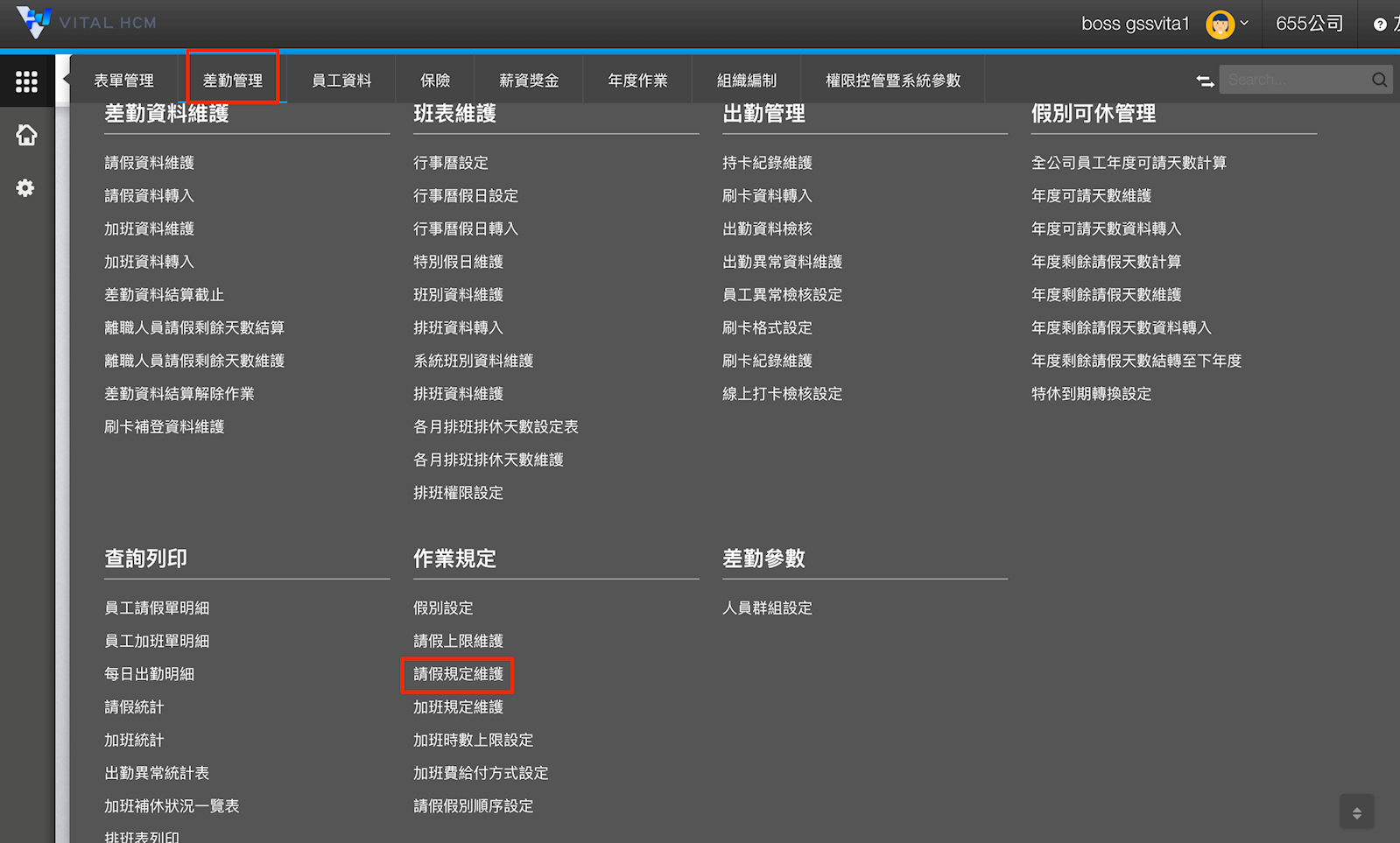This screenshot has height=843, width=1400.
Task: Click the Vital HCM logo
Action: [86, 23]
